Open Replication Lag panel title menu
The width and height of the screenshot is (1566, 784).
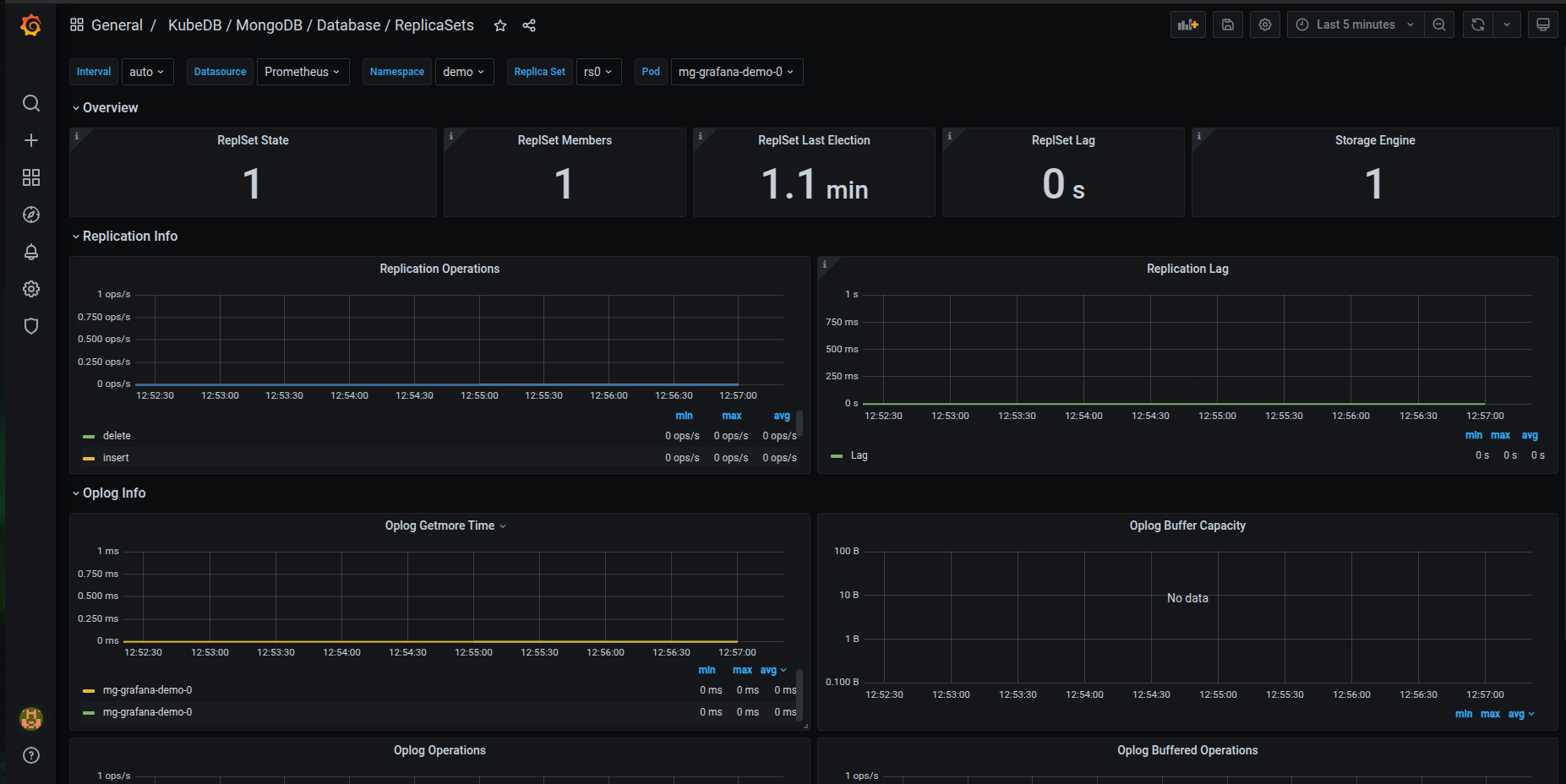(1187, 269)
